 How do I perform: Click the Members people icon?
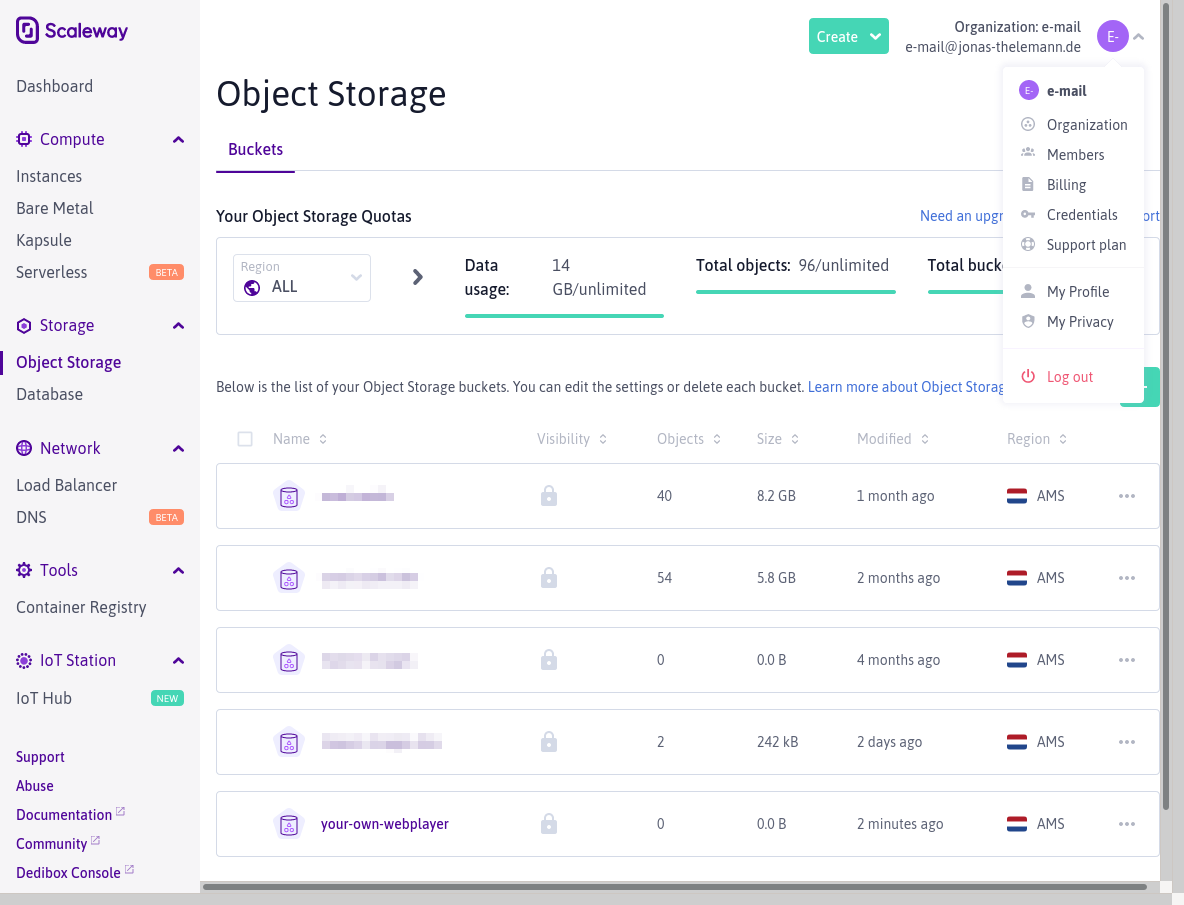click(1028, 152)
